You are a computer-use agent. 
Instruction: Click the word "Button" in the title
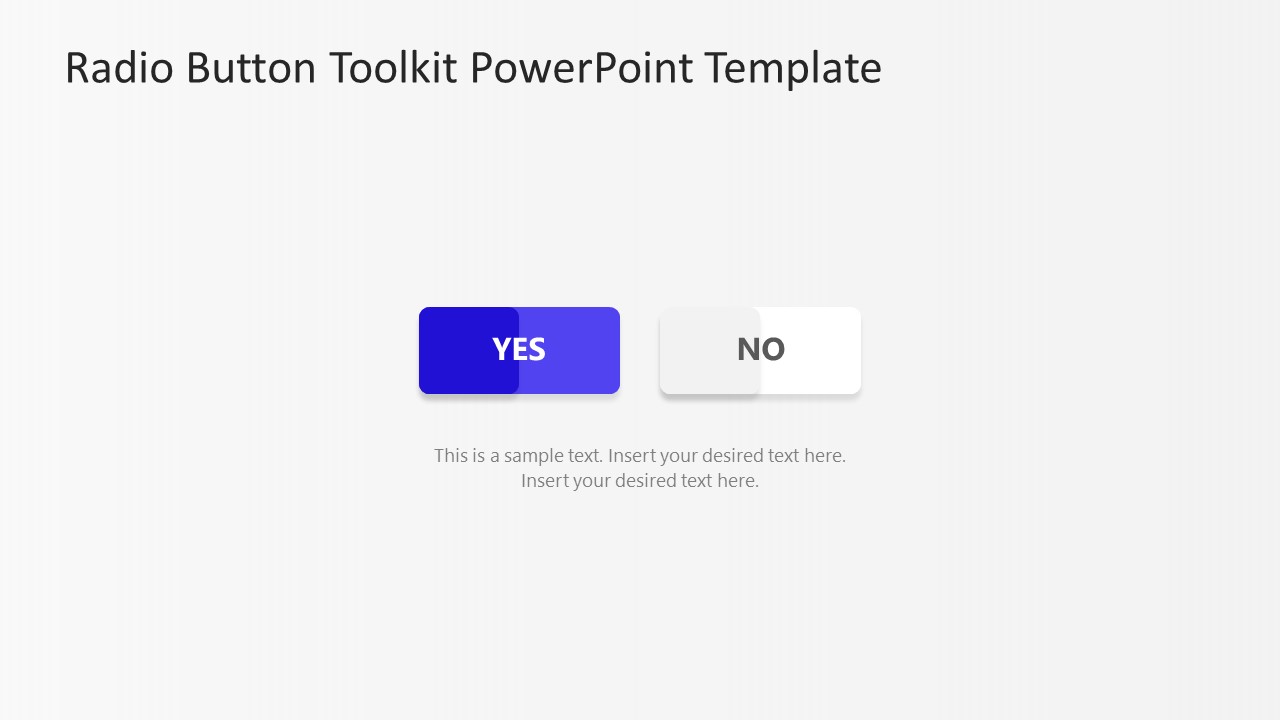click(252, 68)
